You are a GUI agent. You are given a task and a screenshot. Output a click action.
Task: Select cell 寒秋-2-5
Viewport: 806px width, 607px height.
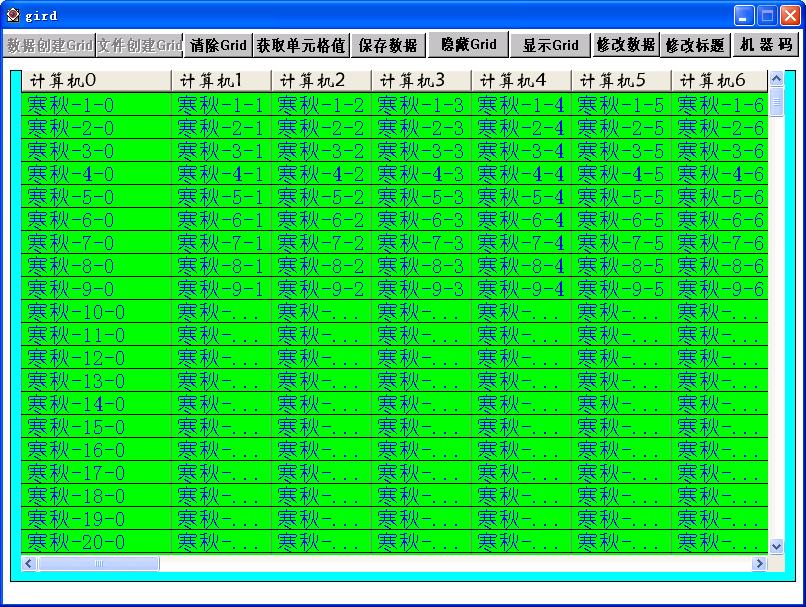[x=621, y=127]
